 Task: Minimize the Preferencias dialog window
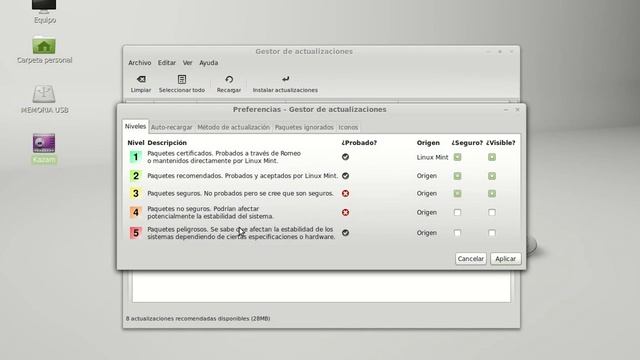(x=506, y=109)
